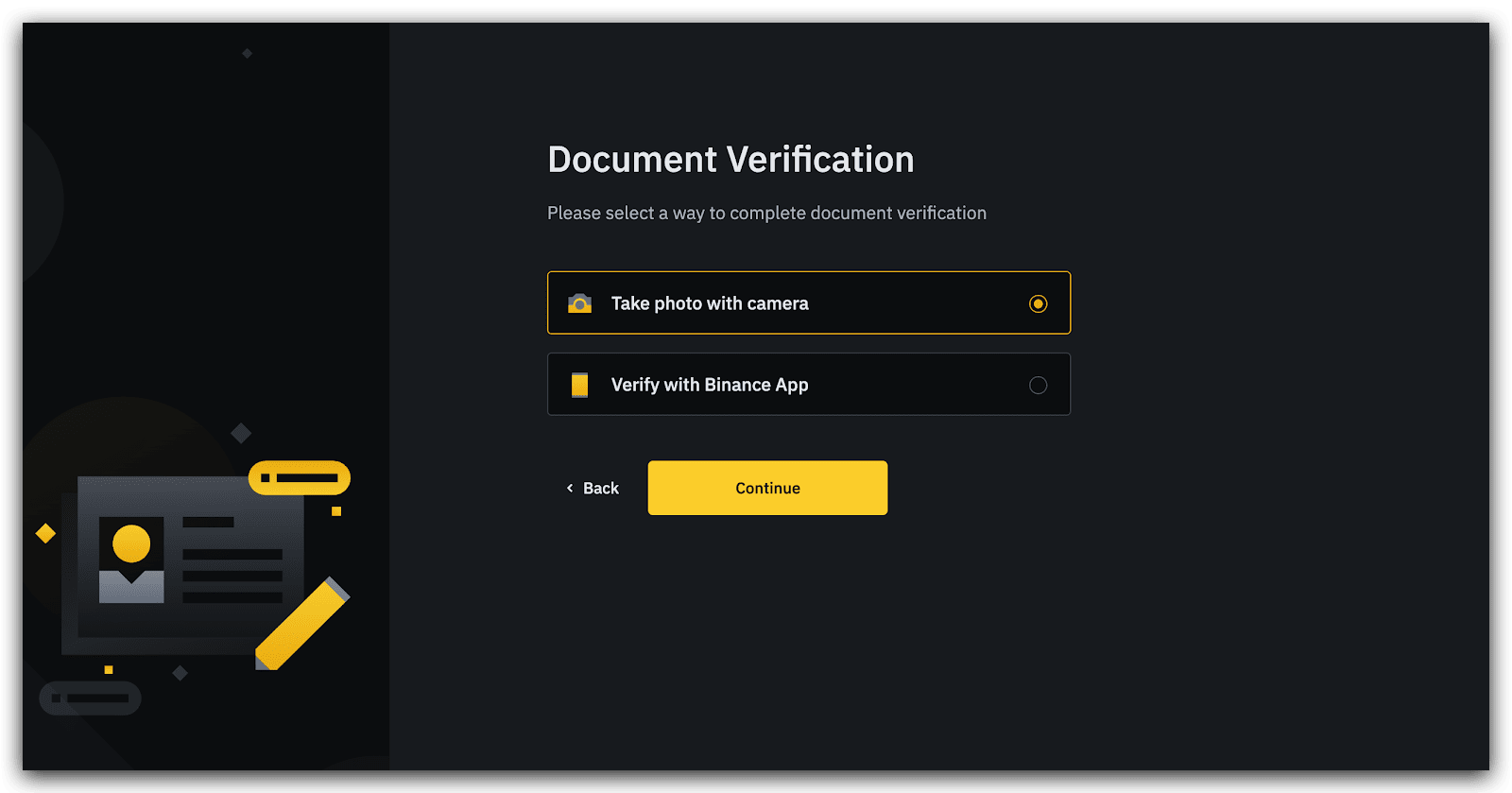
Task: Click the avatar photo on the ID card illustration
Action: [x=131, y=560]
